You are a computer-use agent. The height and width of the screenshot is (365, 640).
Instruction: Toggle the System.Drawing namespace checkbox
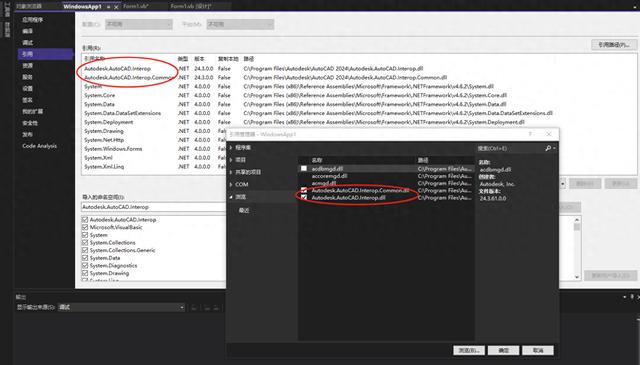(85, 273)
